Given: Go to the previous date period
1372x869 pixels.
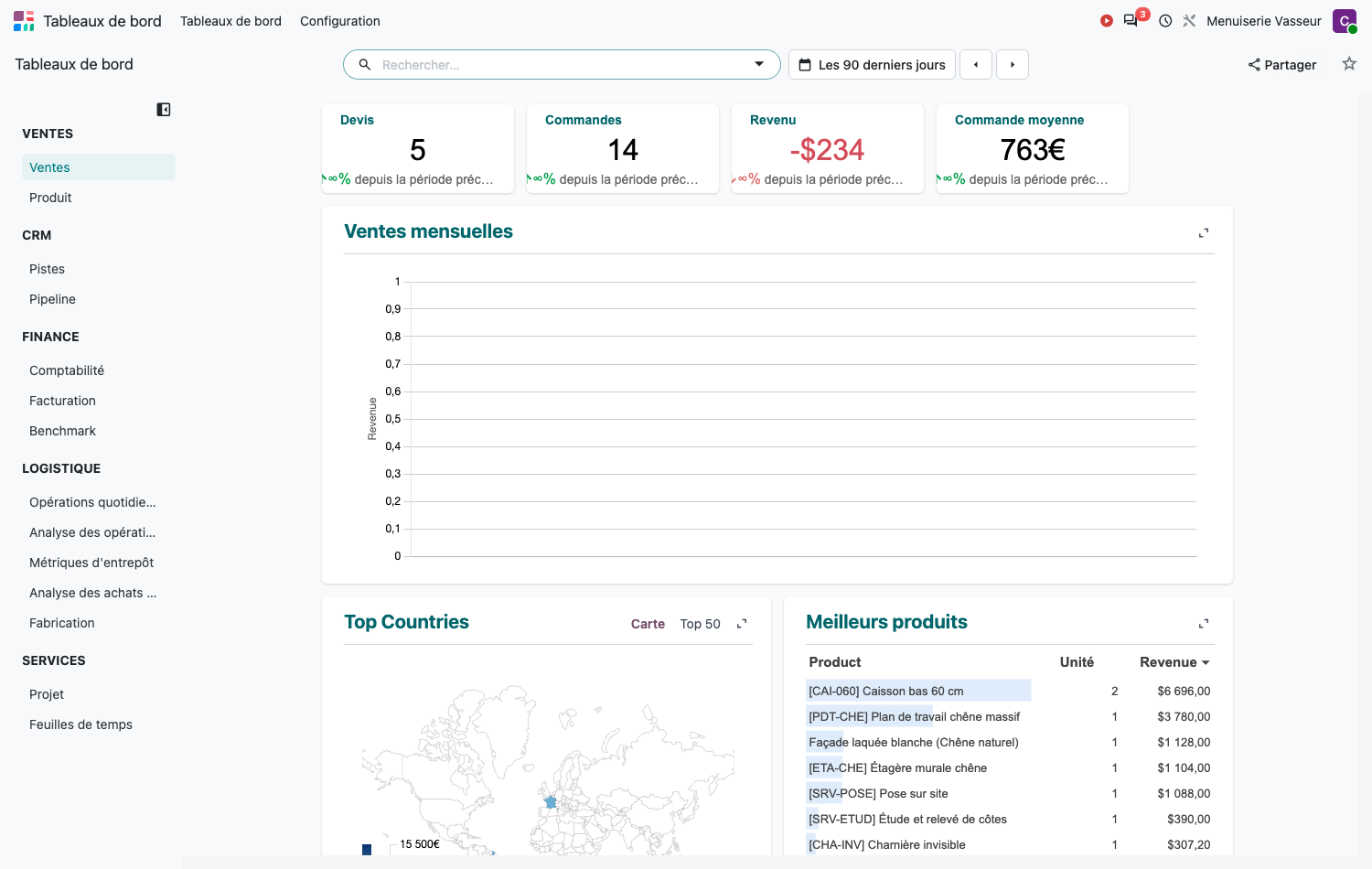Looking at the screenshot, I should [976, 65].
